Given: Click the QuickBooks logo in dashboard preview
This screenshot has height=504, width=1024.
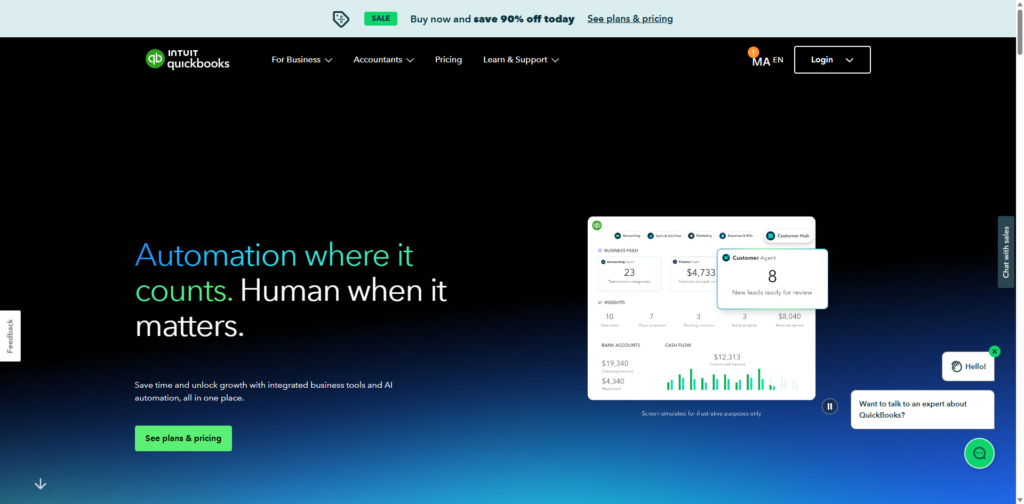Looking at the screenshot, I should [x=596, y=225].
